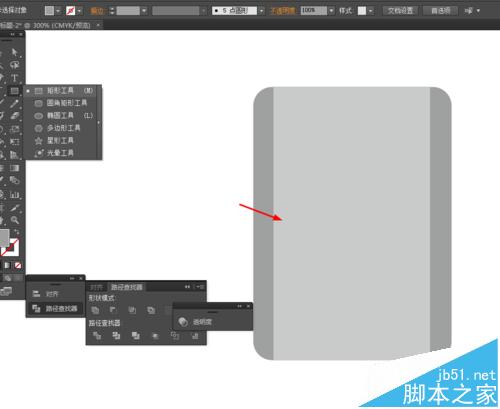Swap fill and stroke colors

tap(16, 232)
